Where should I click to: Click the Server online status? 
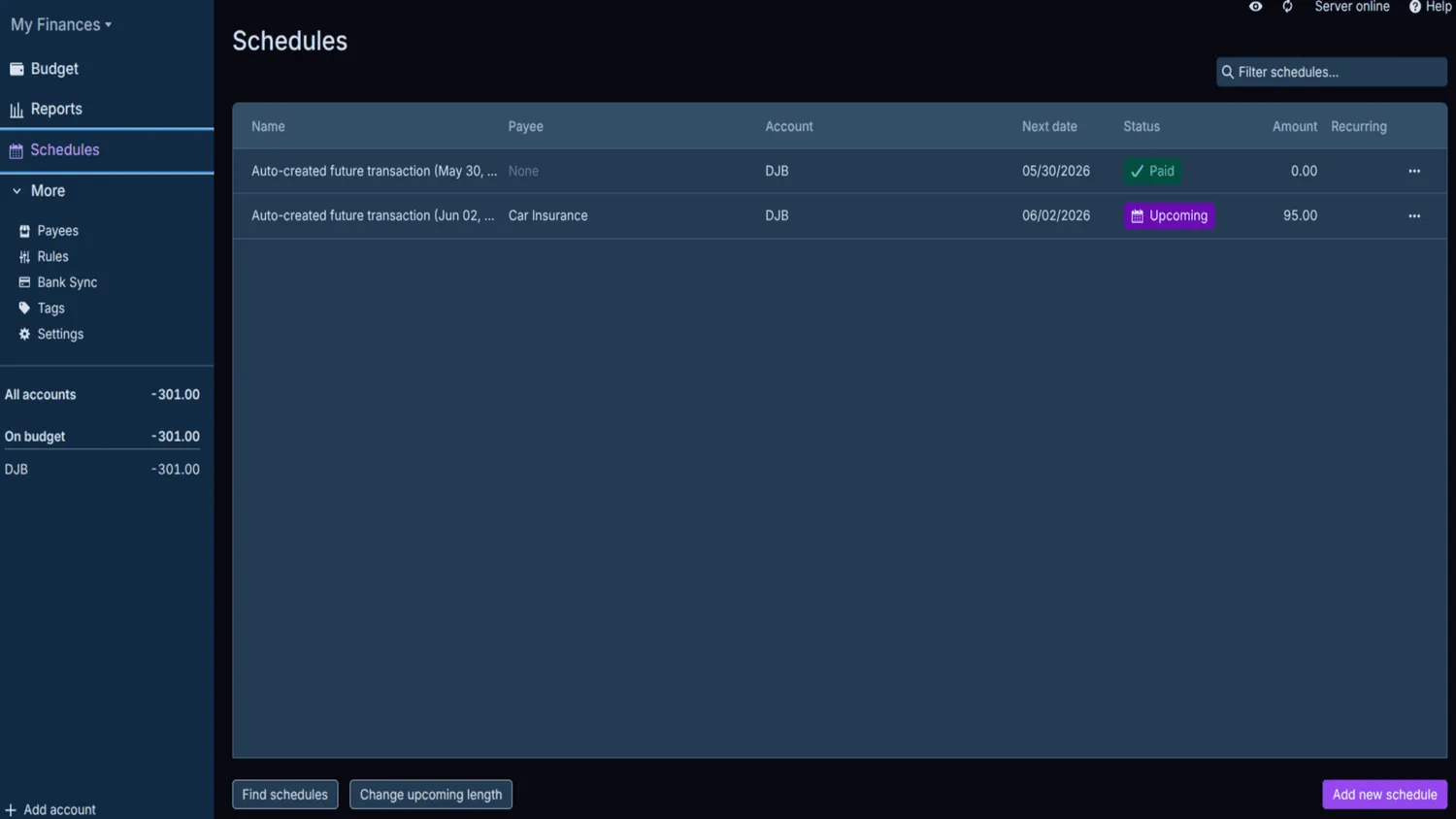click(1351, 7)
